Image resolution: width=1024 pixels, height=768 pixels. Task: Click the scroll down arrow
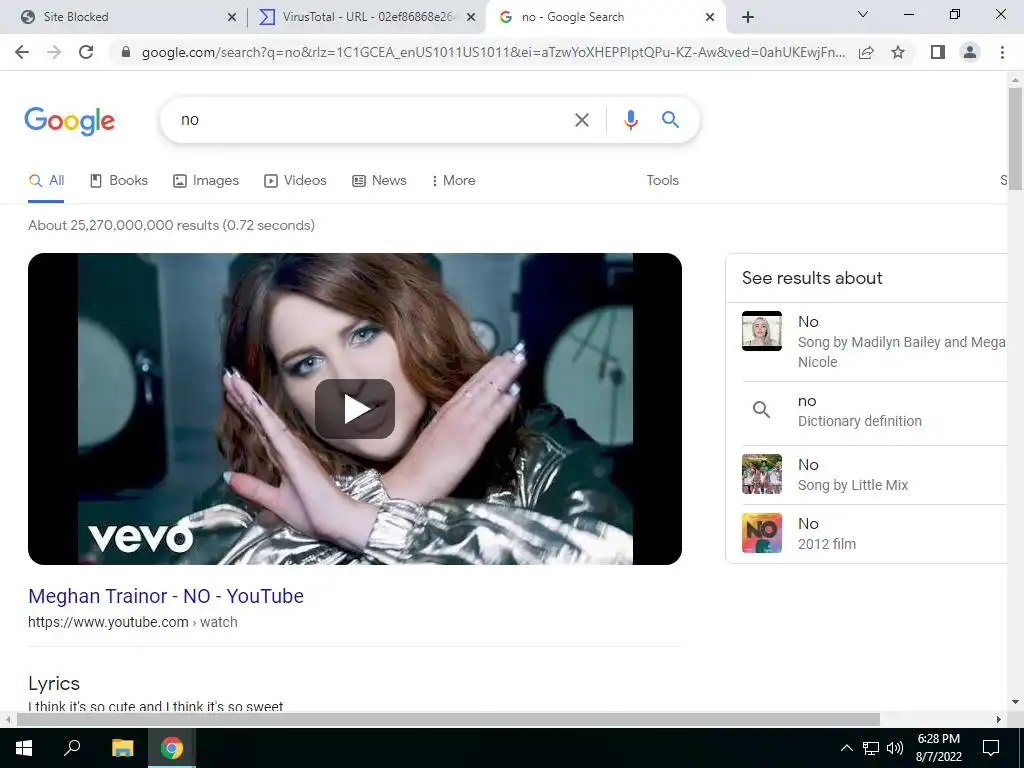[1016, 703]
